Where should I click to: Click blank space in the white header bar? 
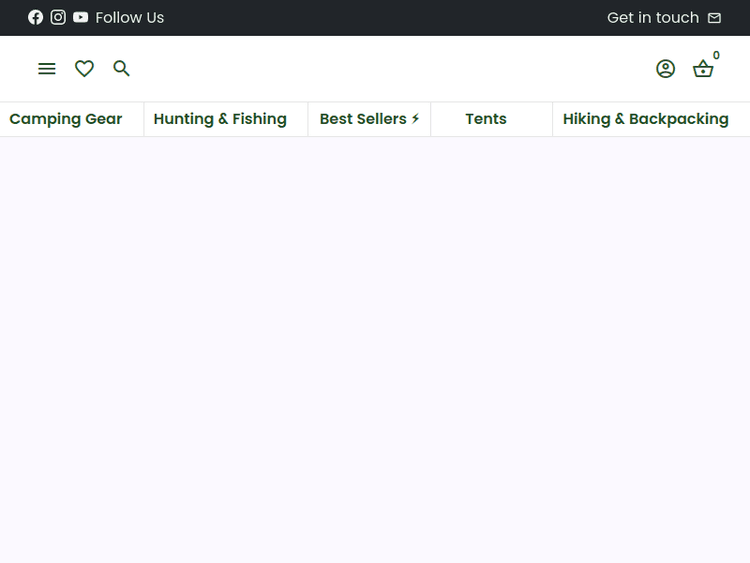point(390,68)
